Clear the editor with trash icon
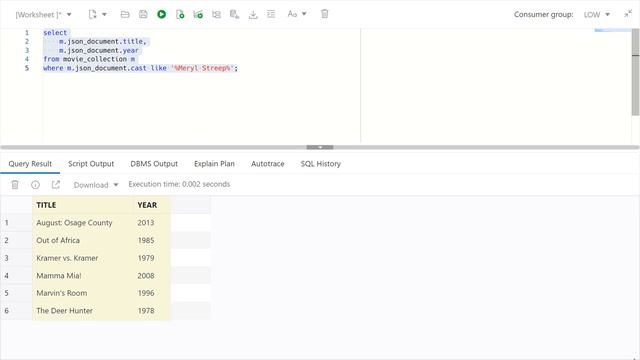Screen dimensions: 640x360 tap(324, 14)
